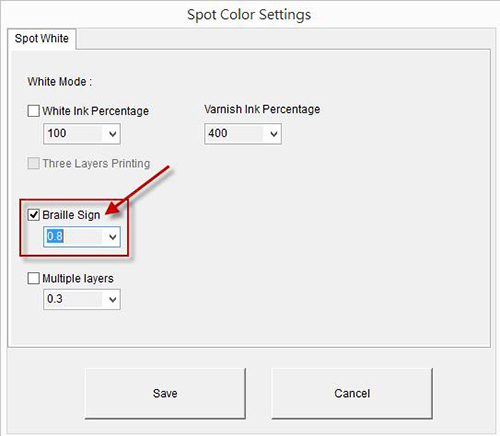The image size is (500, 436).
Task: Click the Multiple layers label text
Action: (78, 278)
